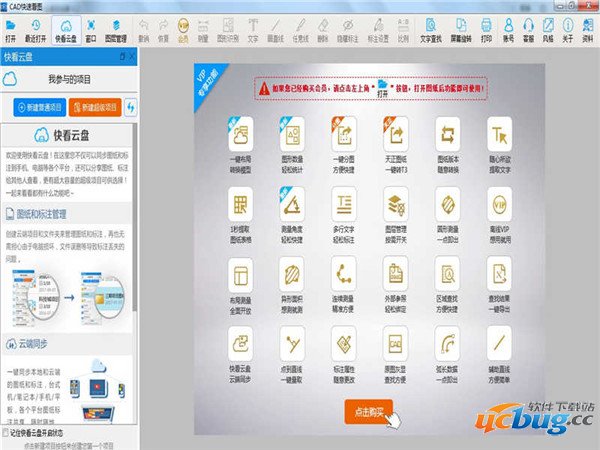Click the 1秒提取图纸表格 feature icon
Screen dimensions: 600x450
(241, 204)
